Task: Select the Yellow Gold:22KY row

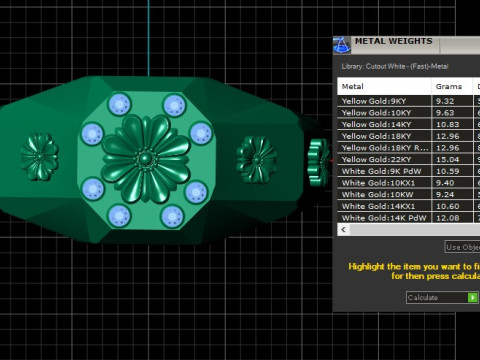Action: [409, 159]
